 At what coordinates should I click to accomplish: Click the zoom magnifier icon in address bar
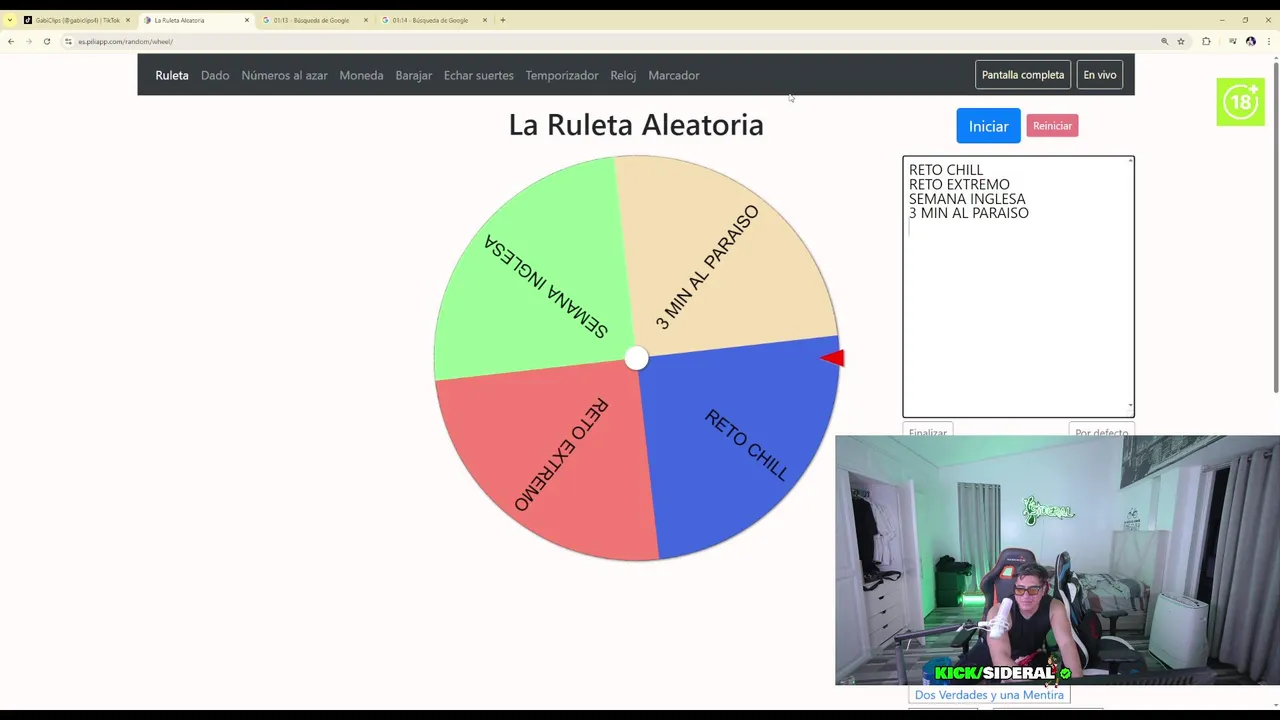pos(1164,41)
